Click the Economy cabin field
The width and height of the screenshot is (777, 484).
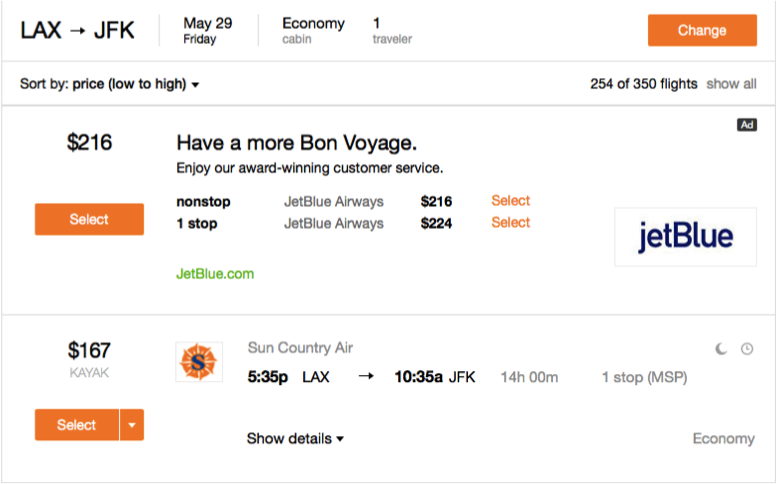click(313, 30)
